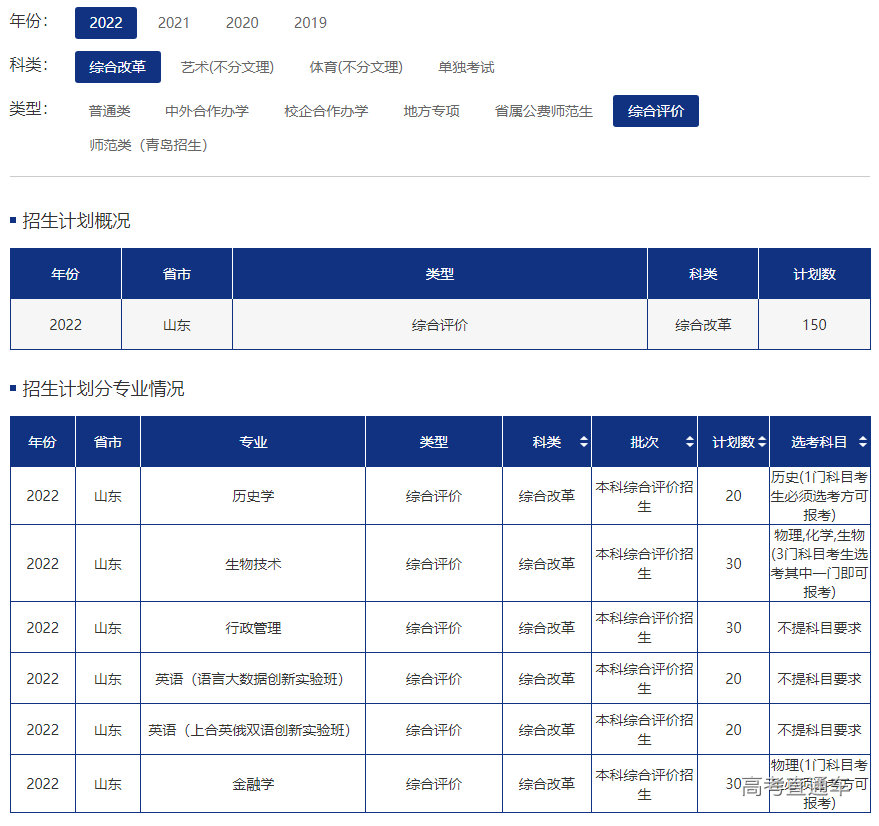Choose 中外合作办学 type filter
This screenshot has height=826, width=879.
(x=207, y=111)
